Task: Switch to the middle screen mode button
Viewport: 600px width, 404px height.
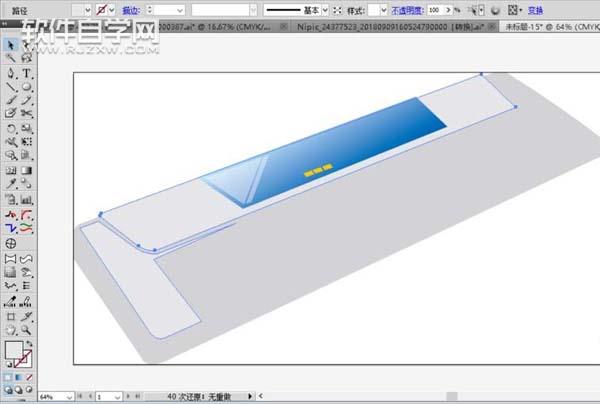Action: (x=18, y=390)
